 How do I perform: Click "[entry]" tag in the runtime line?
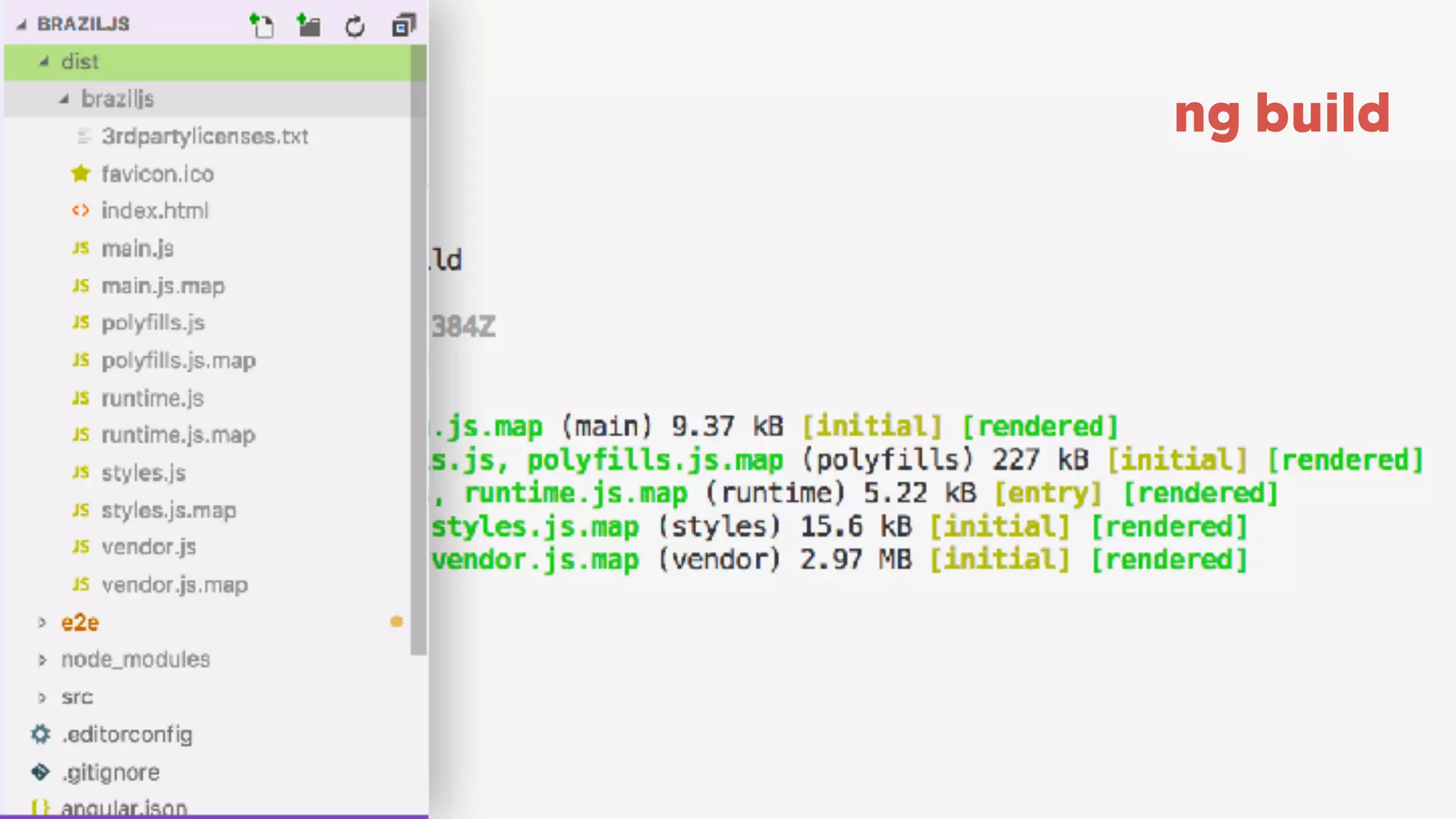(x=1048, y=493)
